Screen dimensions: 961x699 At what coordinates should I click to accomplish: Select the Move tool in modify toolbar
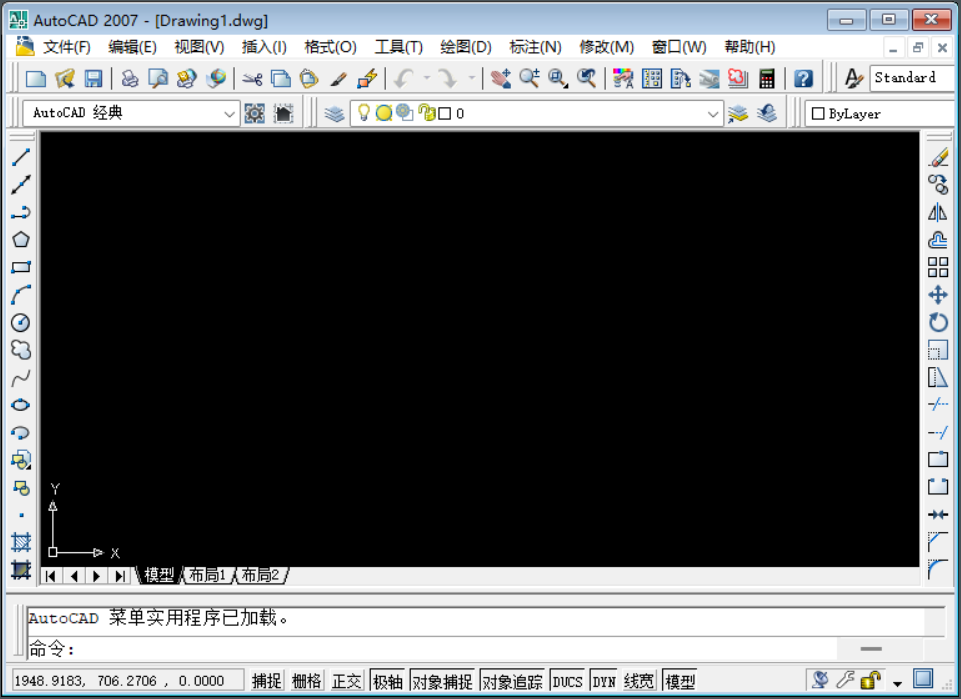(938, 295)
